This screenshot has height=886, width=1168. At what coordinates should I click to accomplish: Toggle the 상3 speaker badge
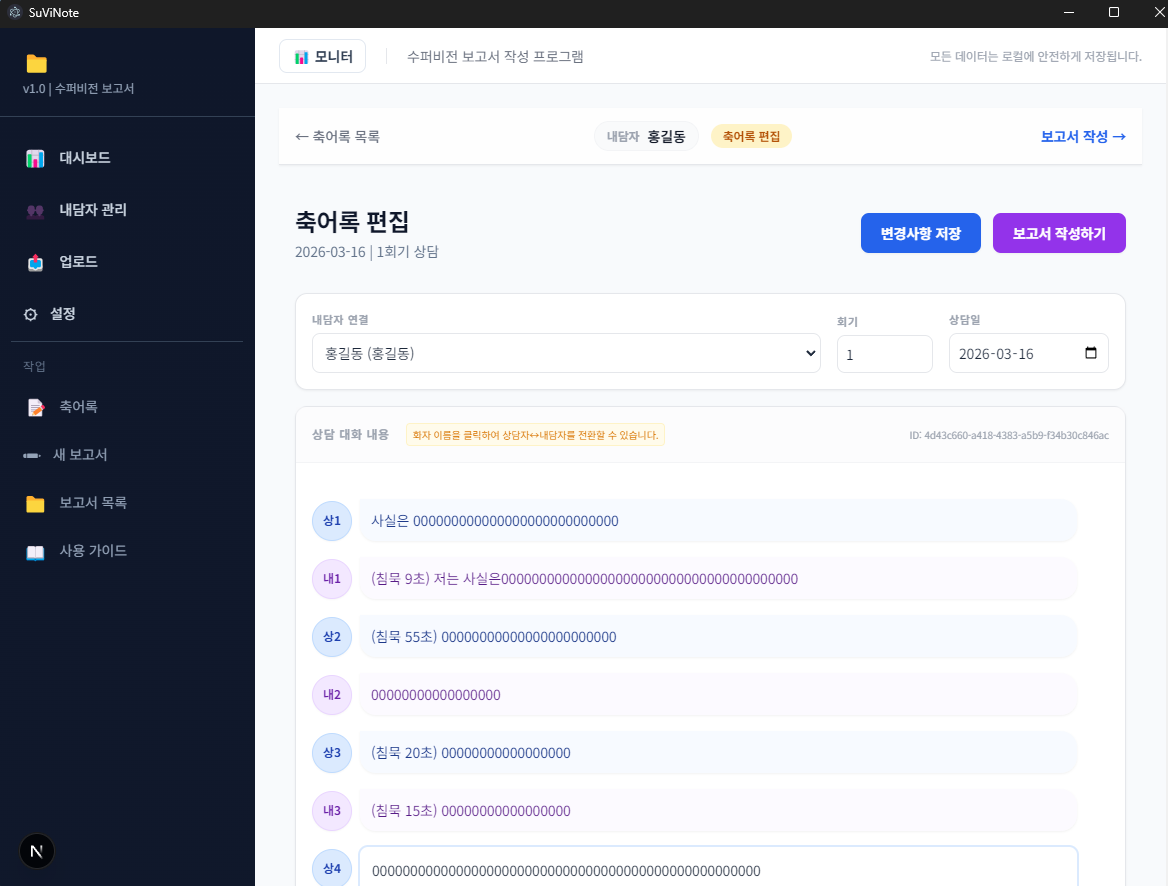click(331, 753)
